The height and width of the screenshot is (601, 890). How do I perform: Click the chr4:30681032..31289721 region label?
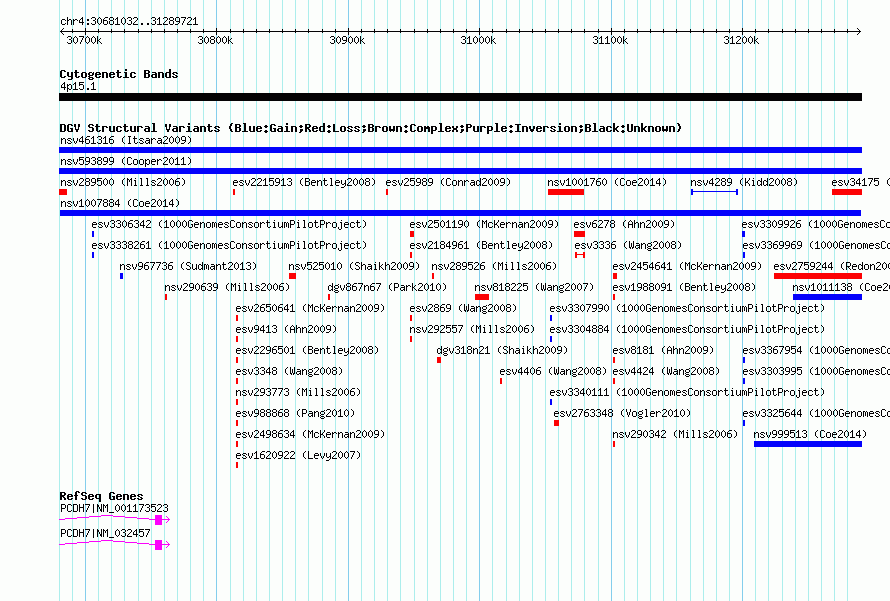(129, 22)
